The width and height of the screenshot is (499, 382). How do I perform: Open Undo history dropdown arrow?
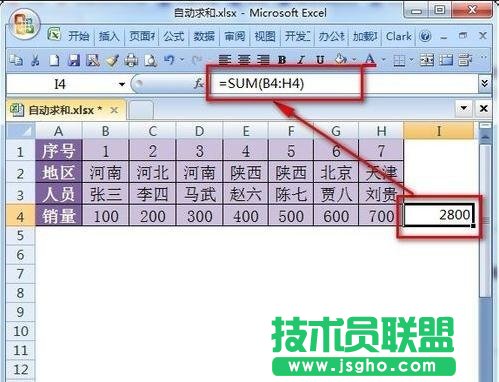coord(182,60)
